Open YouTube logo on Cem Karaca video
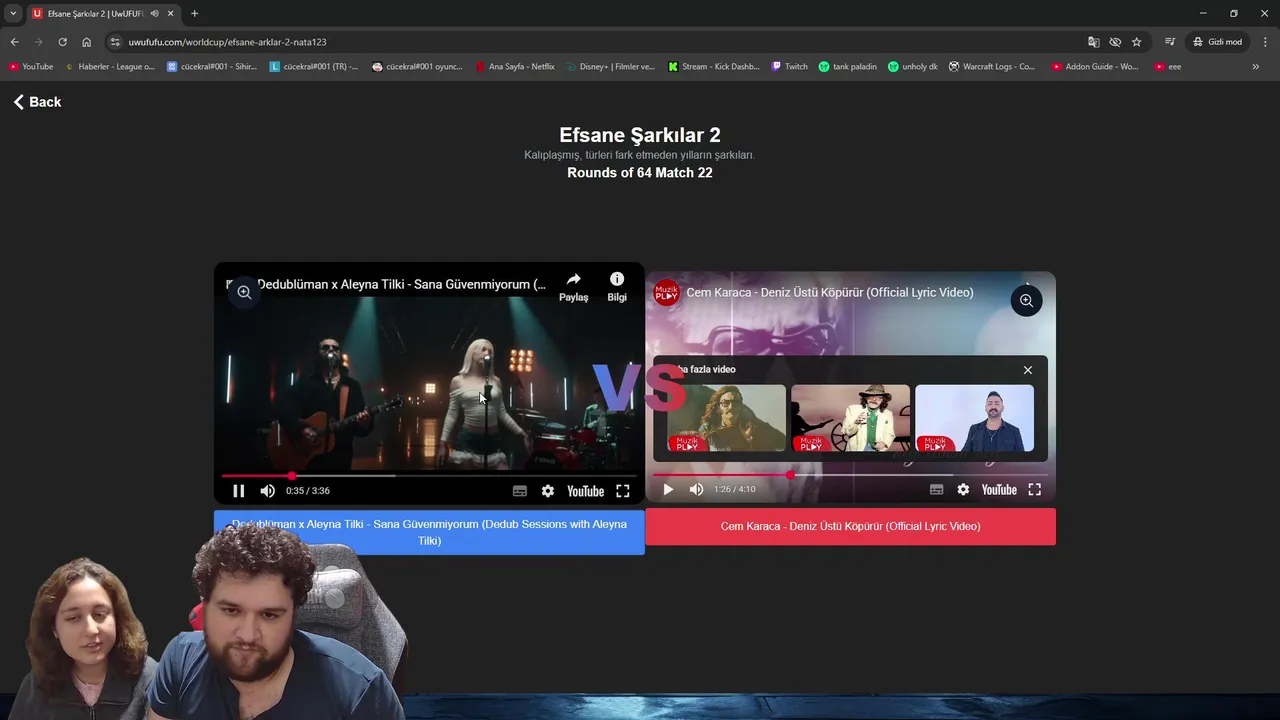Image resolution: width=1280 pixels, height=720 pixels. pos(999,490)
